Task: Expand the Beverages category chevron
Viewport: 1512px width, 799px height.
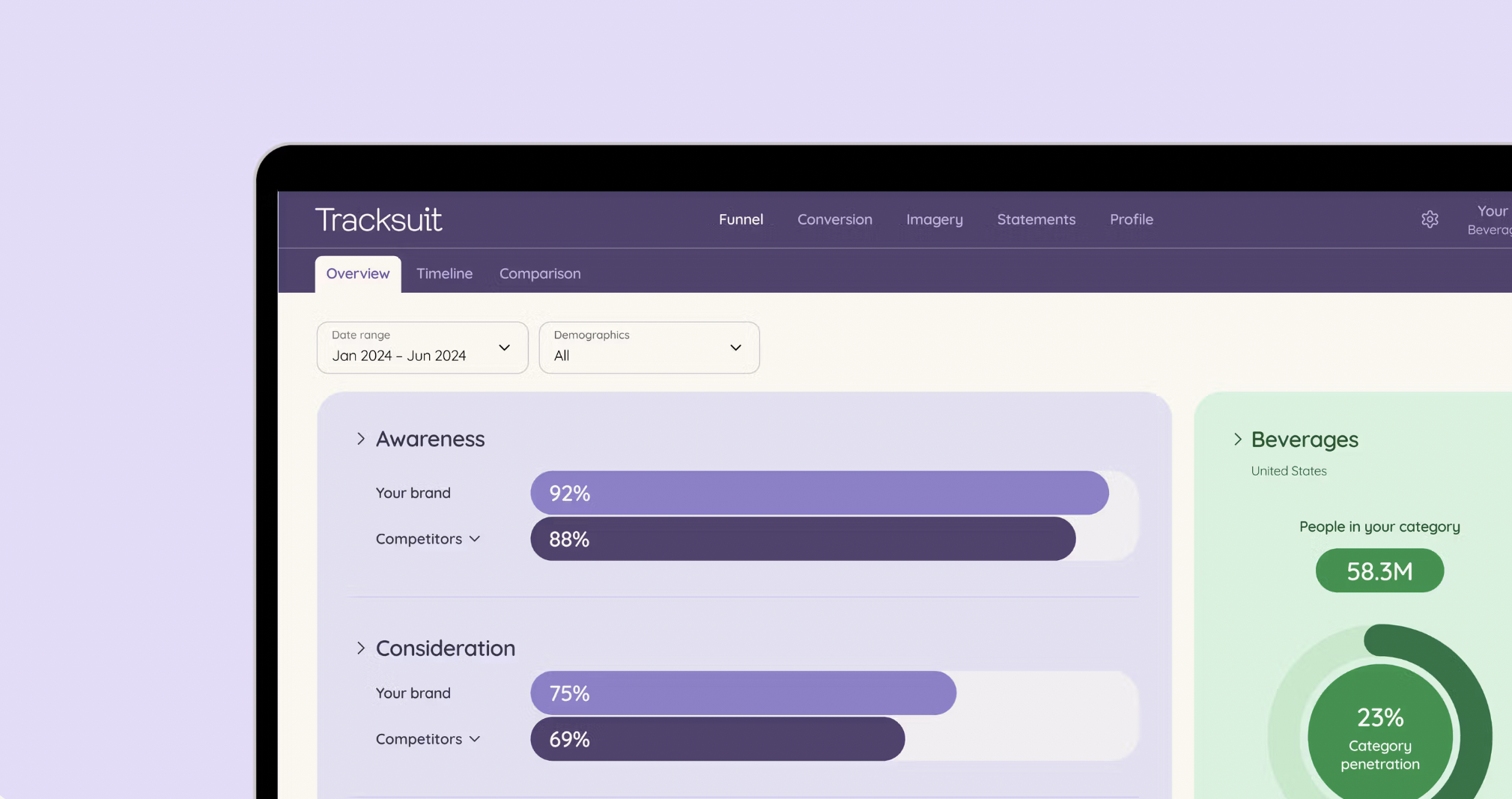Action: tap(1237, 440)
